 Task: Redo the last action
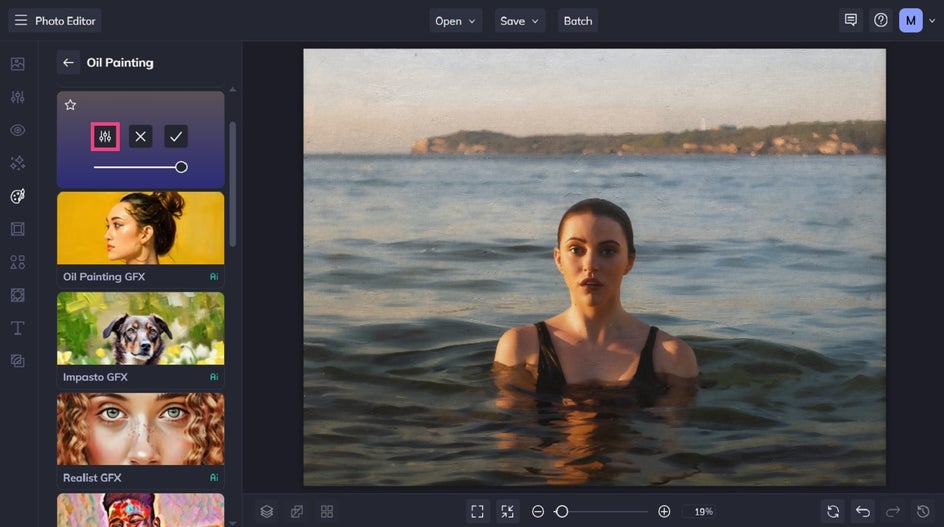tap(893, 511)
